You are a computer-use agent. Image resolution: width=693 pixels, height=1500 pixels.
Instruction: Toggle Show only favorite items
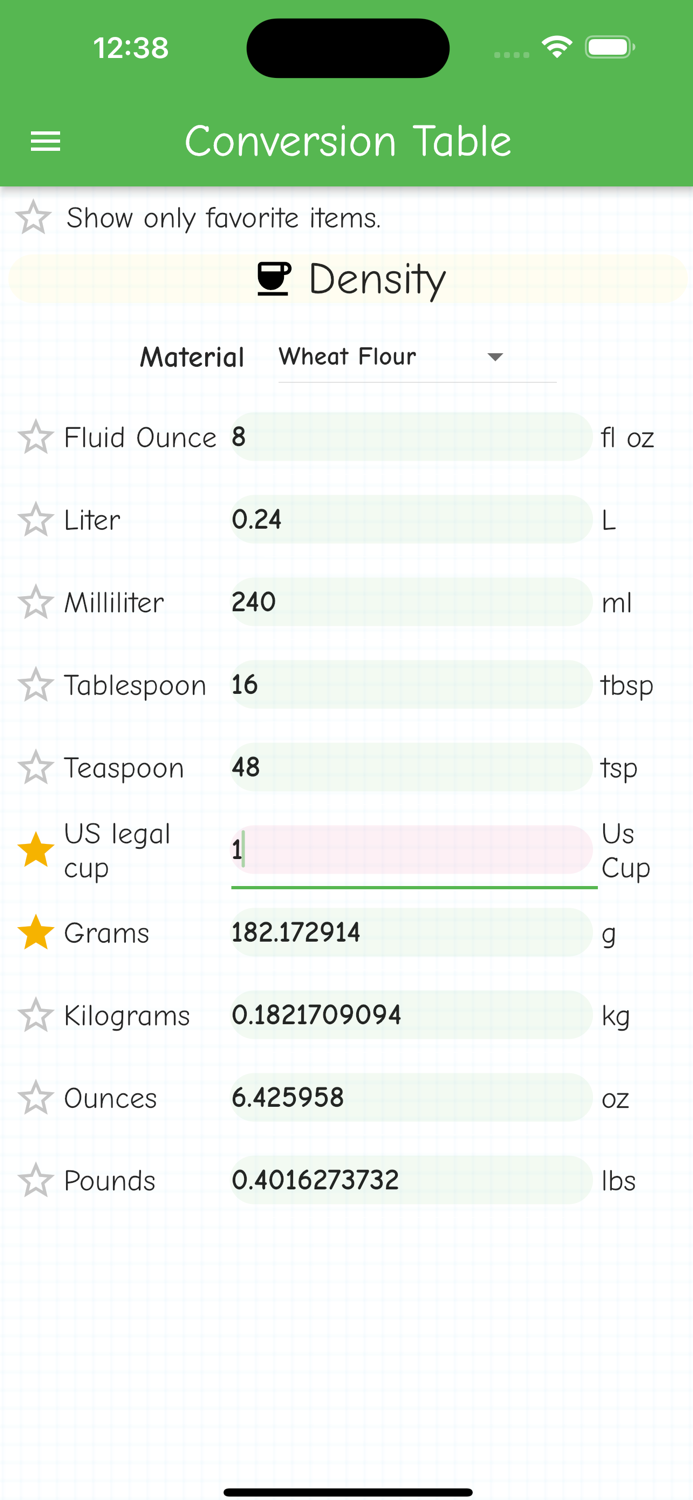pos(32,217)
